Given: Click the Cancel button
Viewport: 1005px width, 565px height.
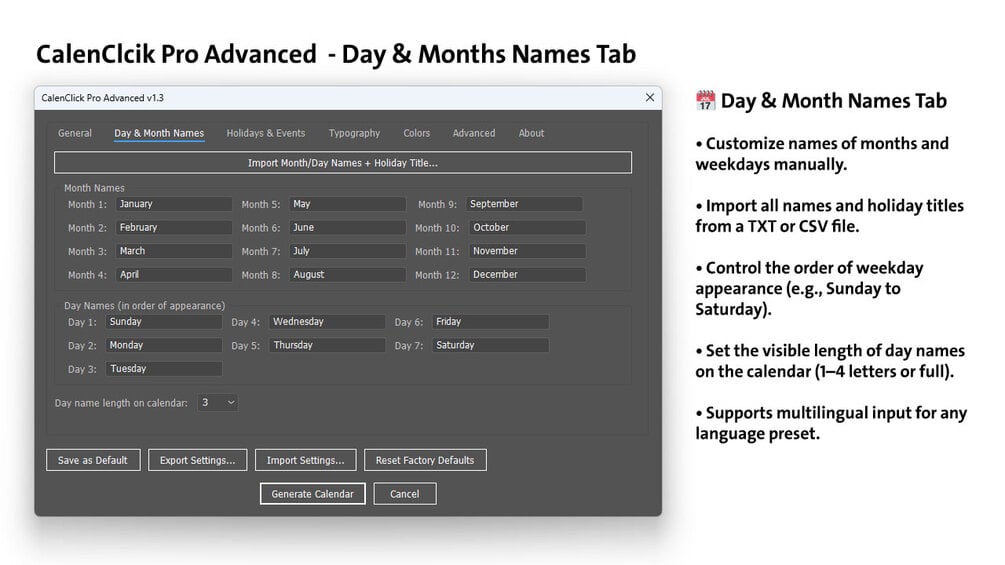Looking at the screenshot, I should point(405,494).
